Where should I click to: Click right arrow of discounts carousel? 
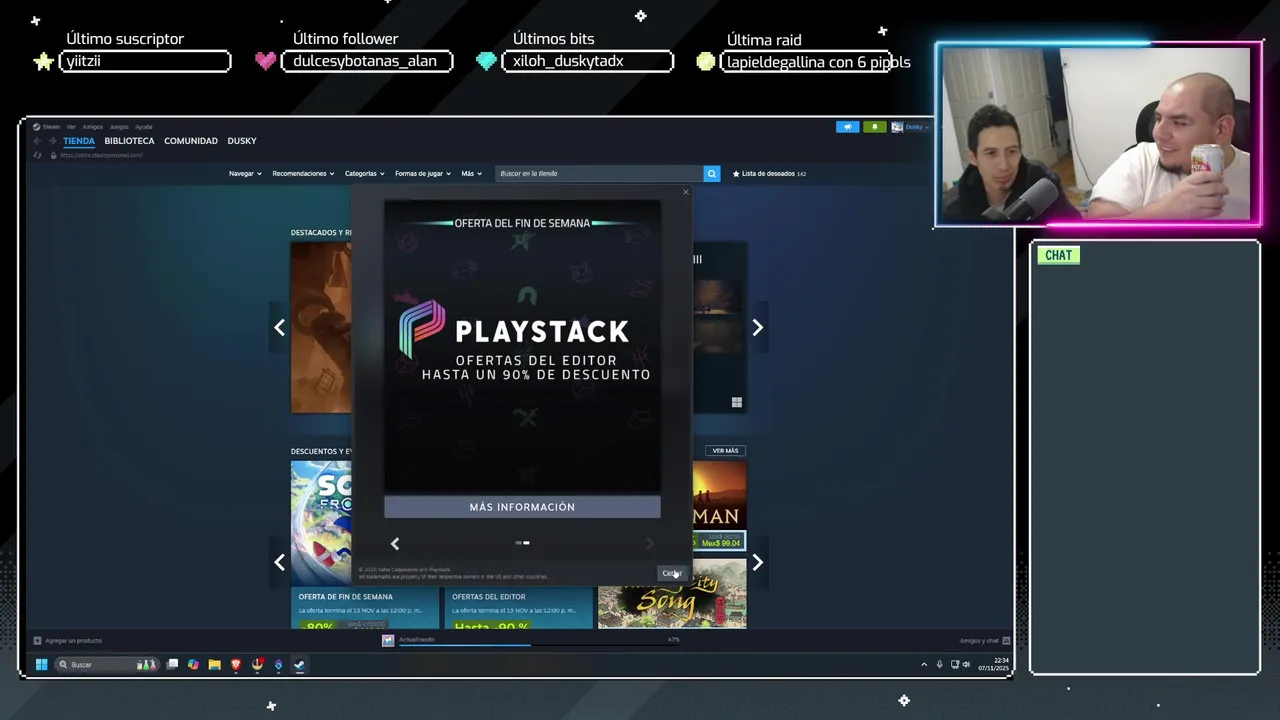pos(757,562)
